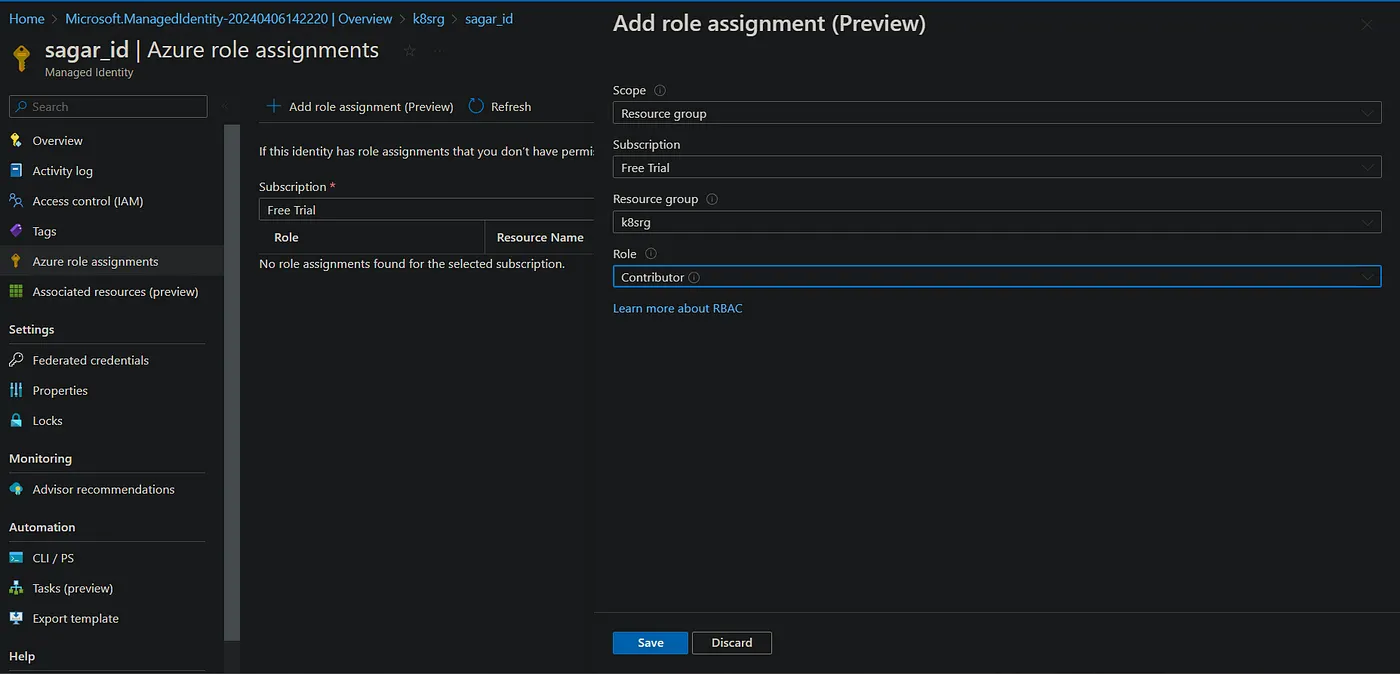Viewport: 1400px width, 674px height.
Task: Open Export template in sidebar
Action: 75,618
